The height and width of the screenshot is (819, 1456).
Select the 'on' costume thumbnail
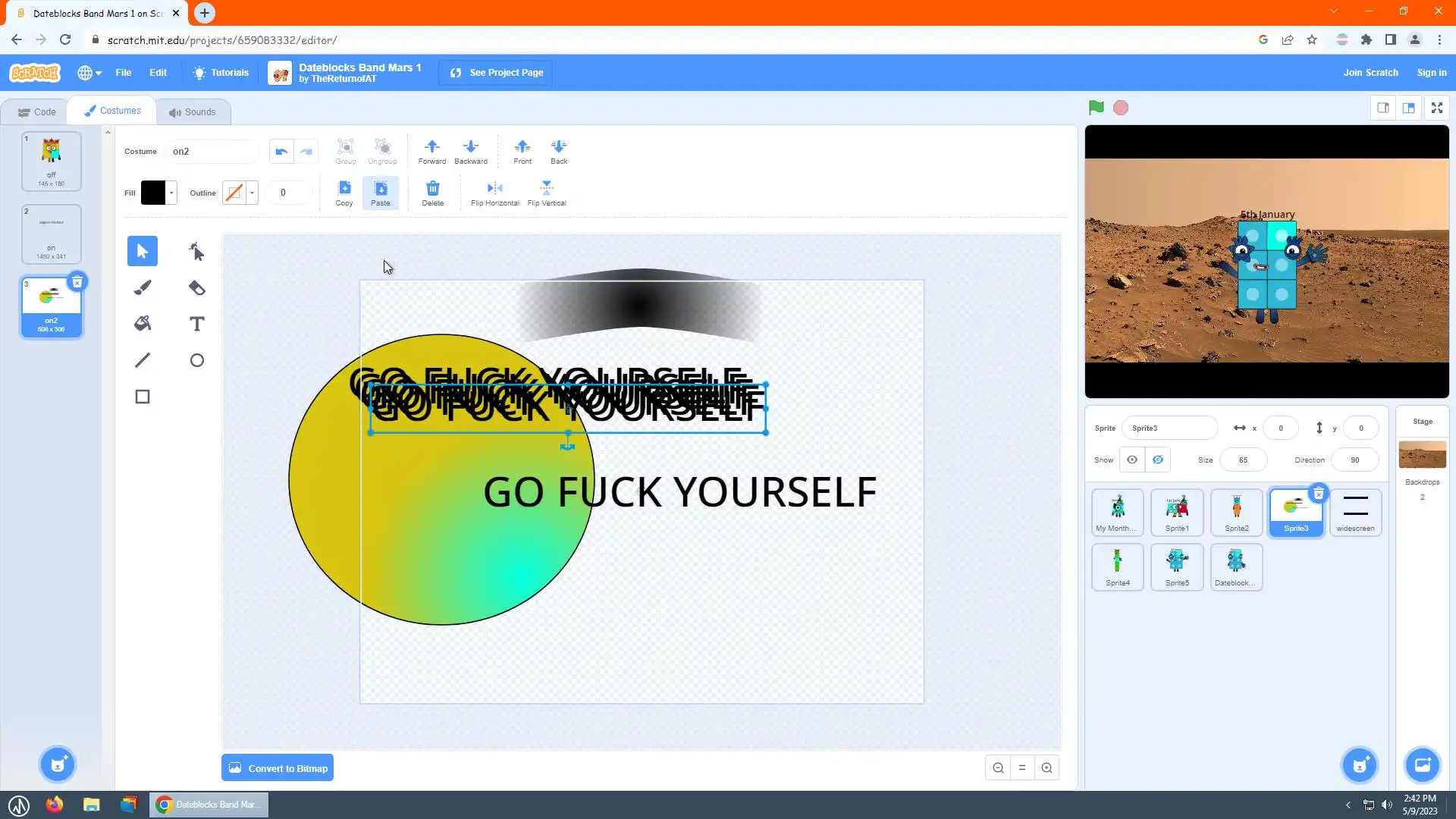coord(52,234)
